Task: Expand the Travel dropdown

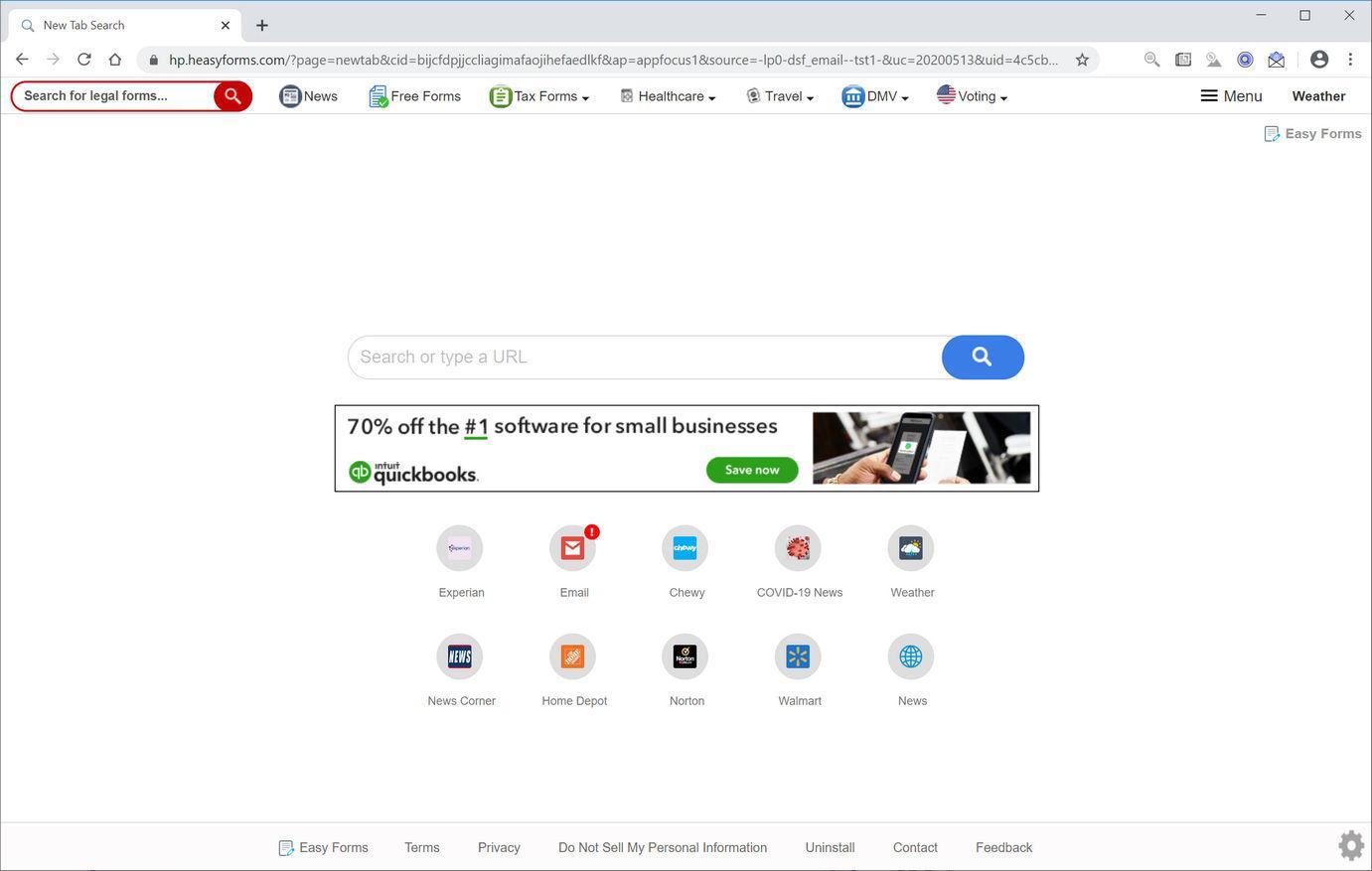Action: click(780, 96)
